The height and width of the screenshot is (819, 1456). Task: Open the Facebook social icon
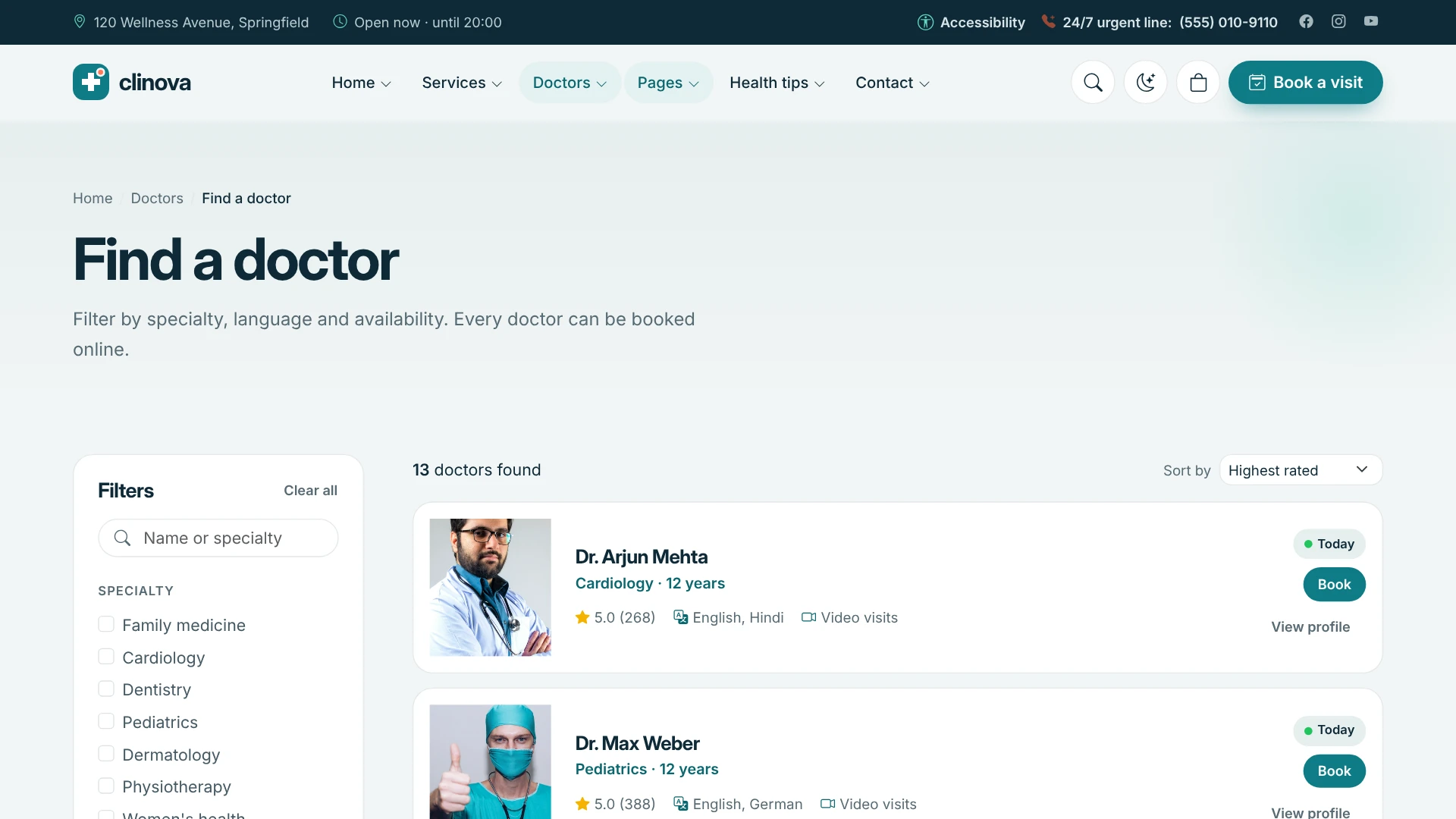1306,21
